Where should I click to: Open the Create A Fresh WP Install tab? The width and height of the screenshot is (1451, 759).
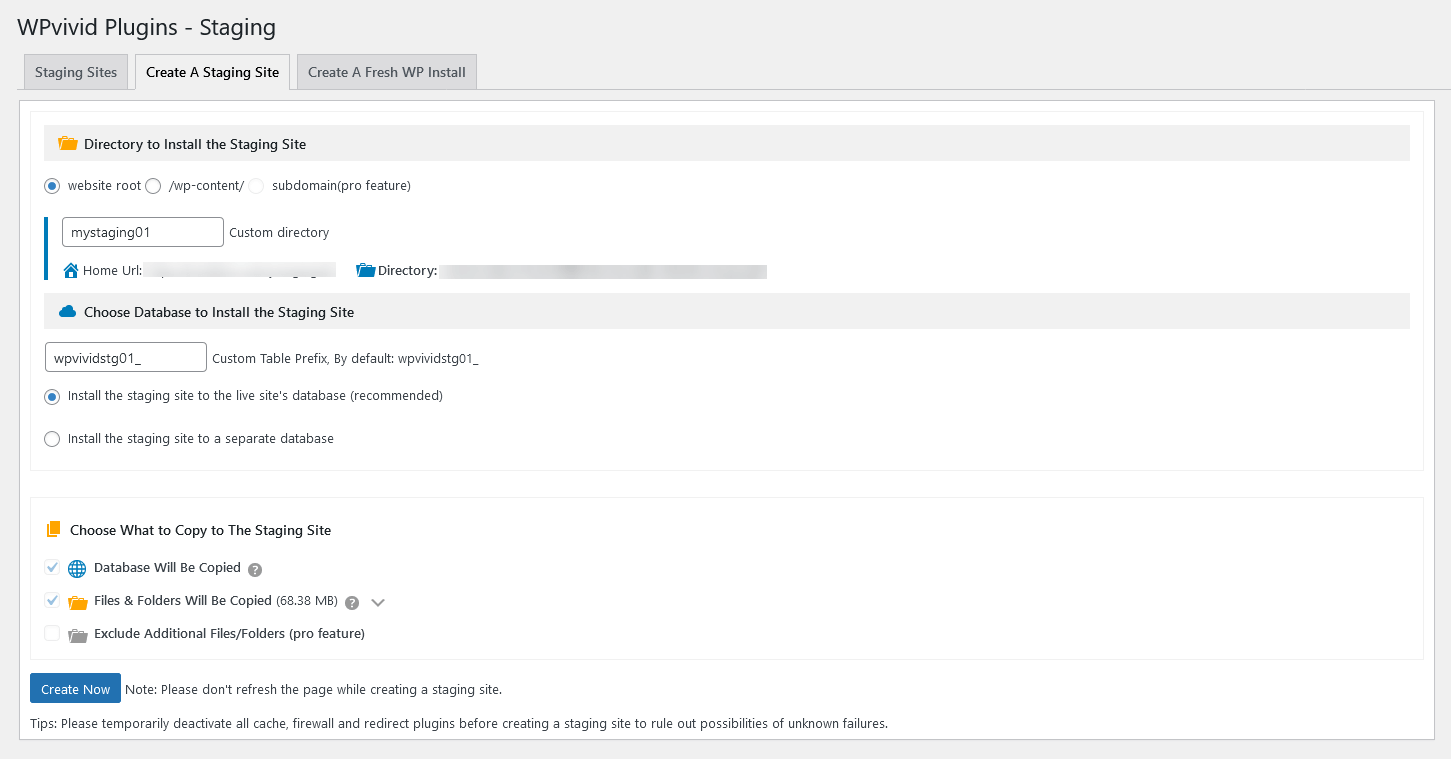387,72
